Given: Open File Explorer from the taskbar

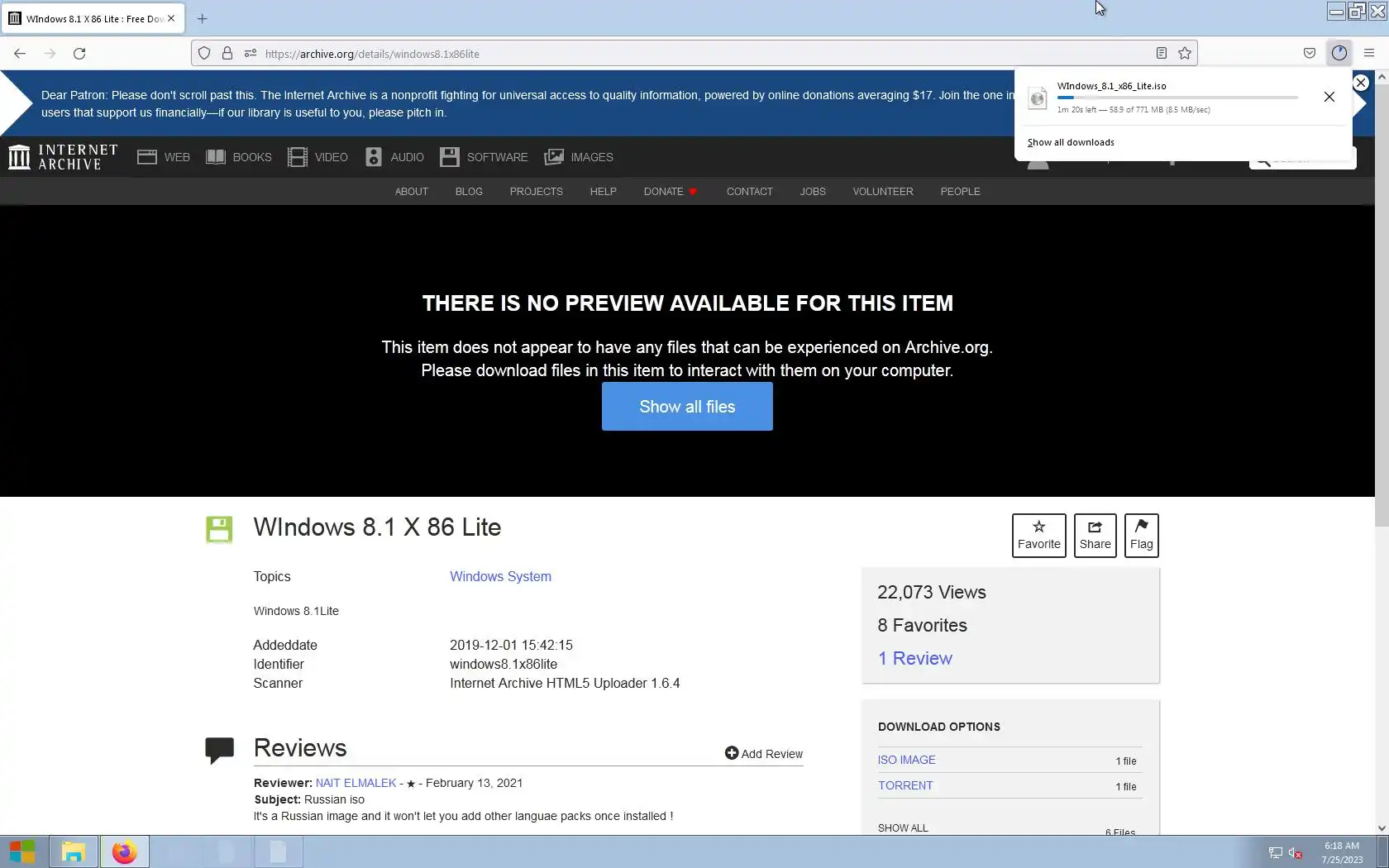Looking at the screenshot, I should tap(74, 851).
